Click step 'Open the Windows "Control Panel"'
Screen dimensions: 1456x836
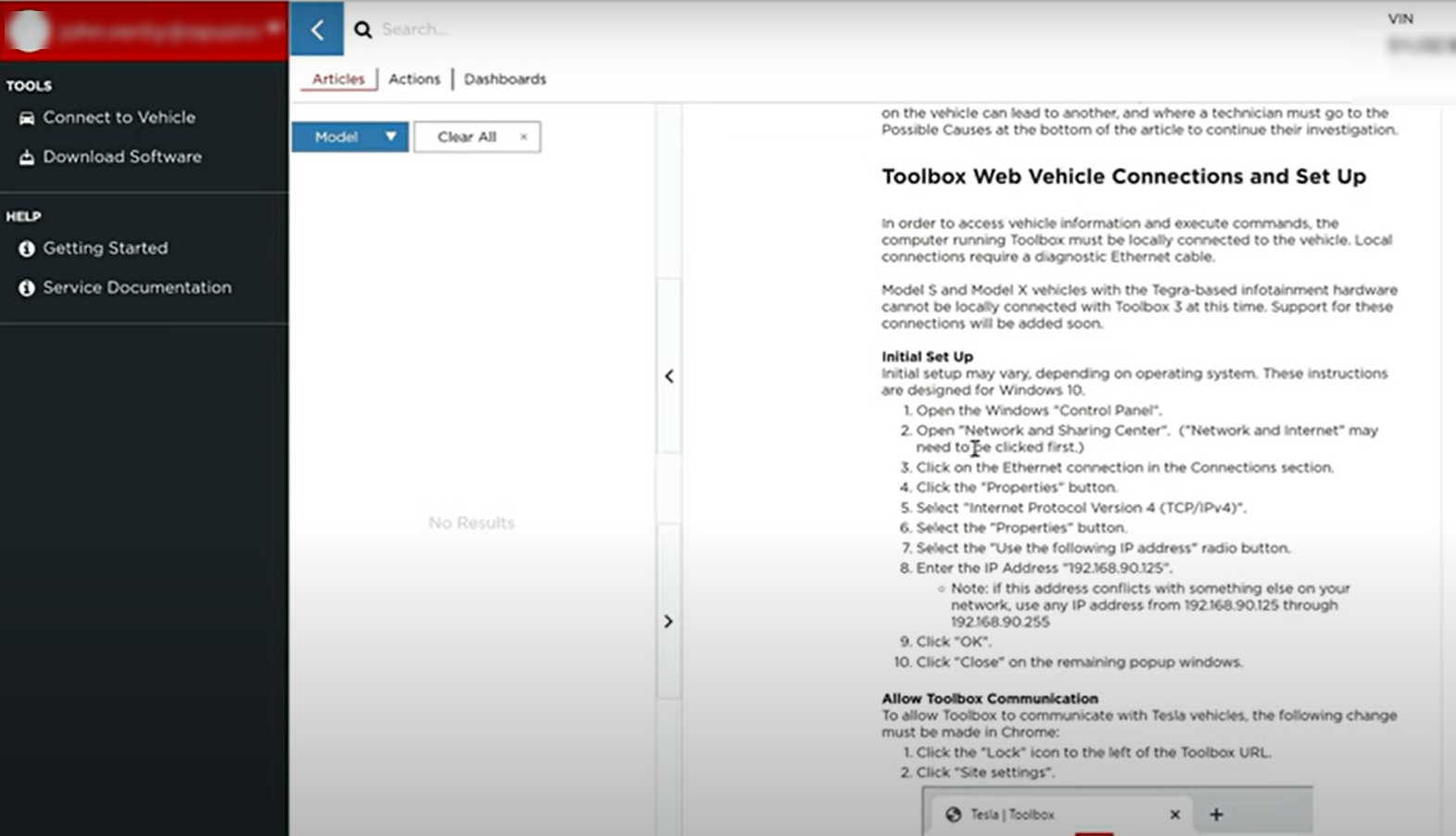click(1039, 411)
